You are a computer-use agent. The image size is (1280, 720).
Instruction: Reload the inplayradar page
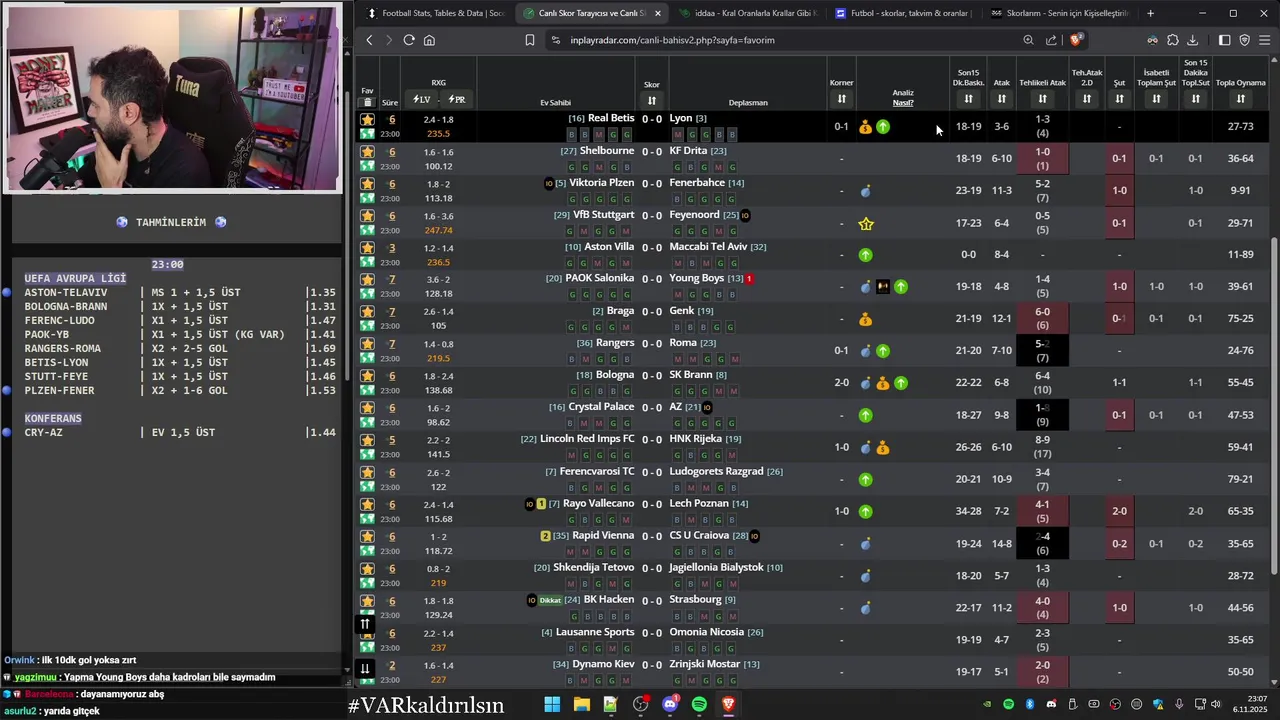[x=409, y=40]
